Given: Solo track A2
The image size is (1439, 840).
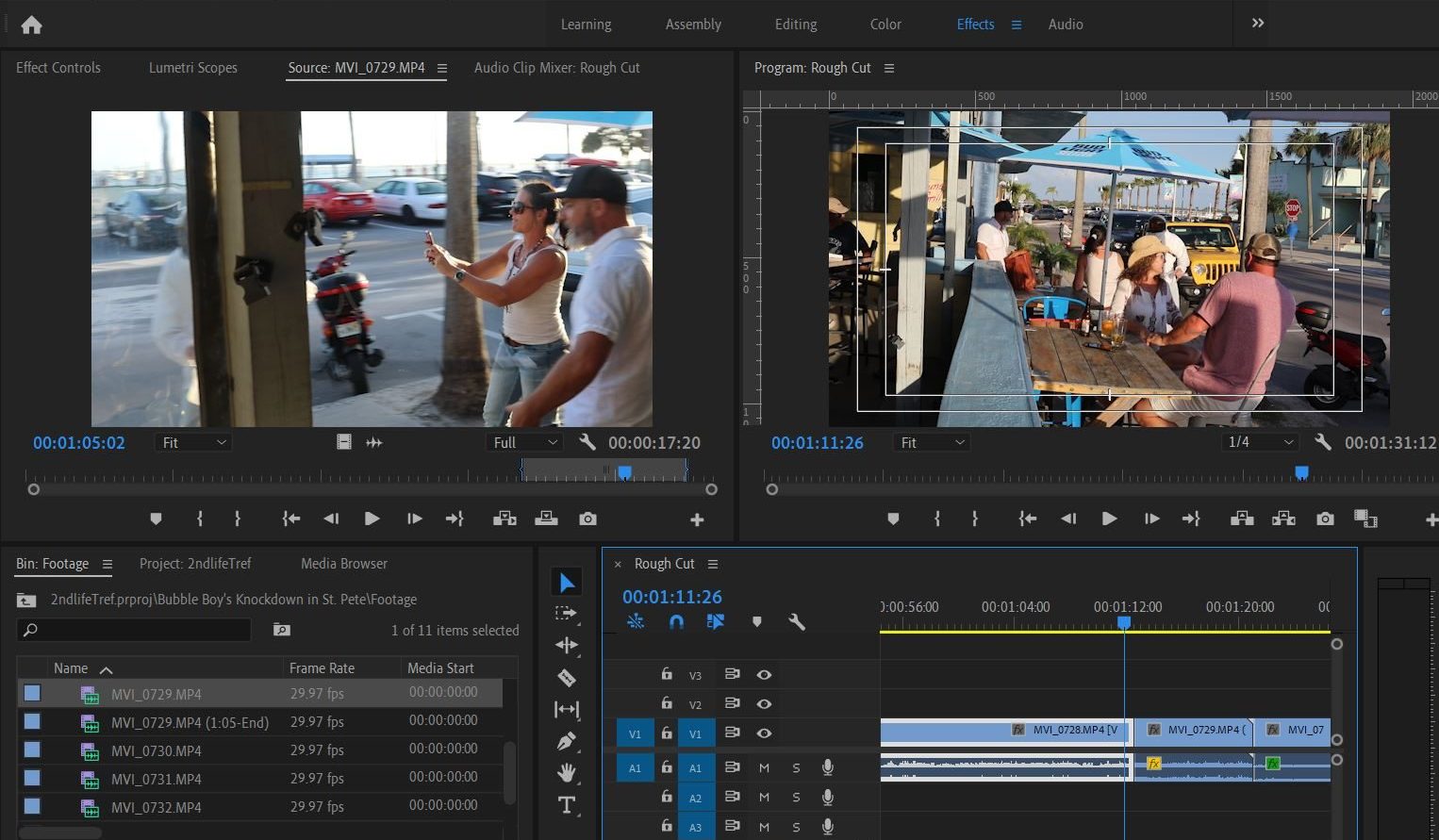Looking at the screenshot, I should click(x=796, y=798).
